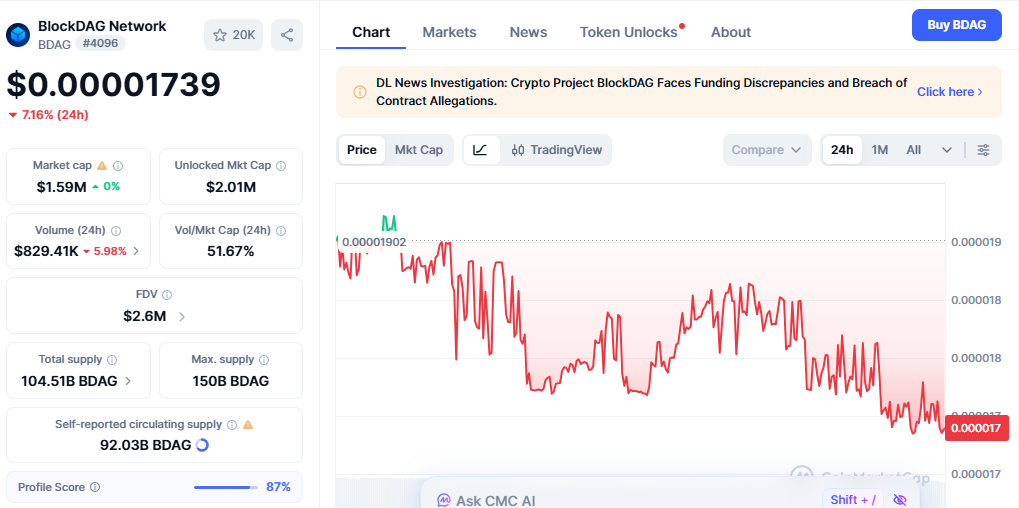Viewport: 1019px width, 508px height.
Task: Click the $1.59M market cap value
Action: (62, 187)
